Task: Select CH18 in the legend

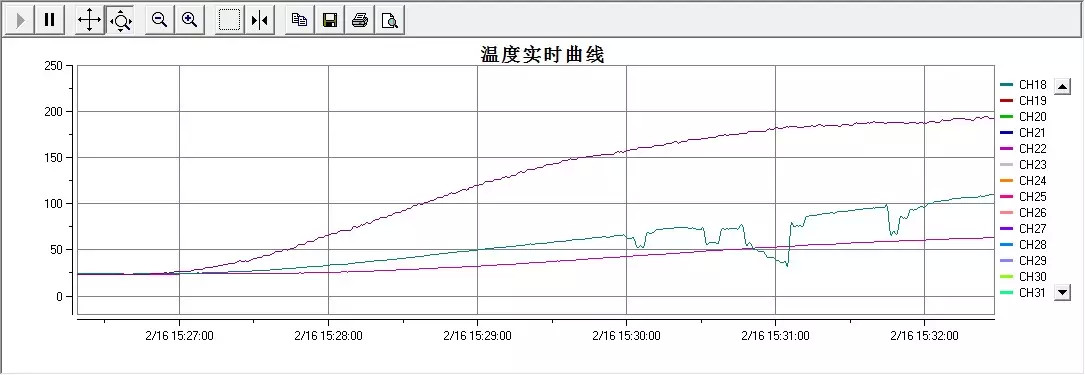Action: 1024,84
